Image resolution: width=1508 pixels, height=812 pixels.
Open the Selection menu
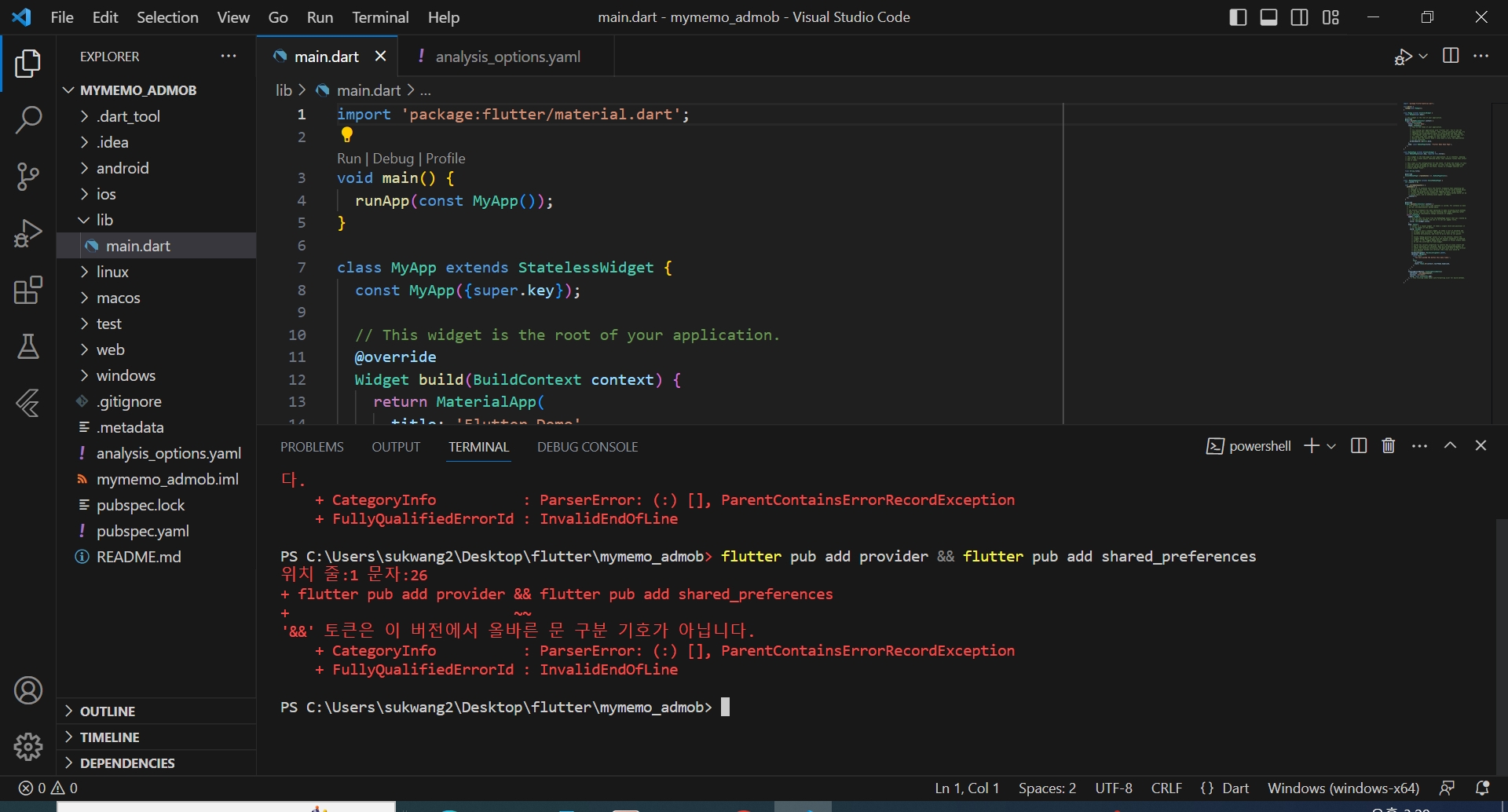coord(167,17)
